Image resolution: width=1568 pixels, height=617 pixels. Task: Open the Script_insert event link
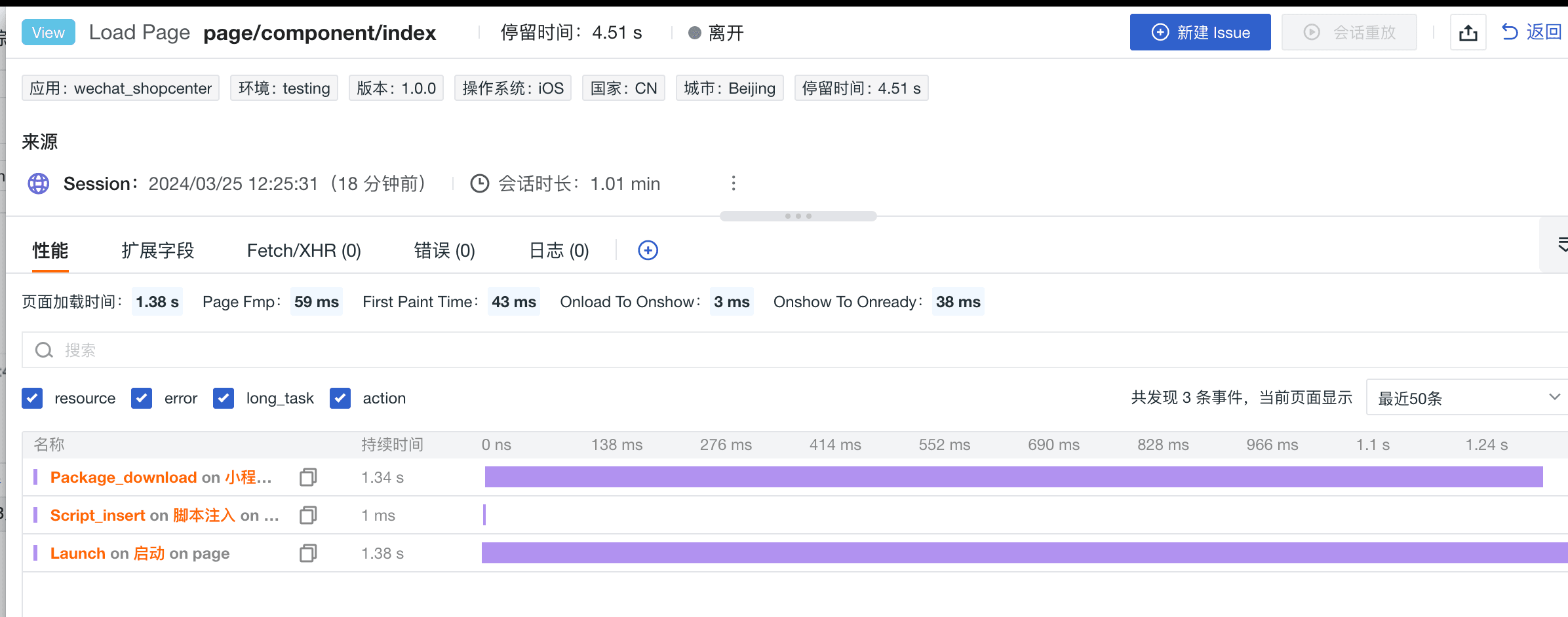click(x=165, y=515)
